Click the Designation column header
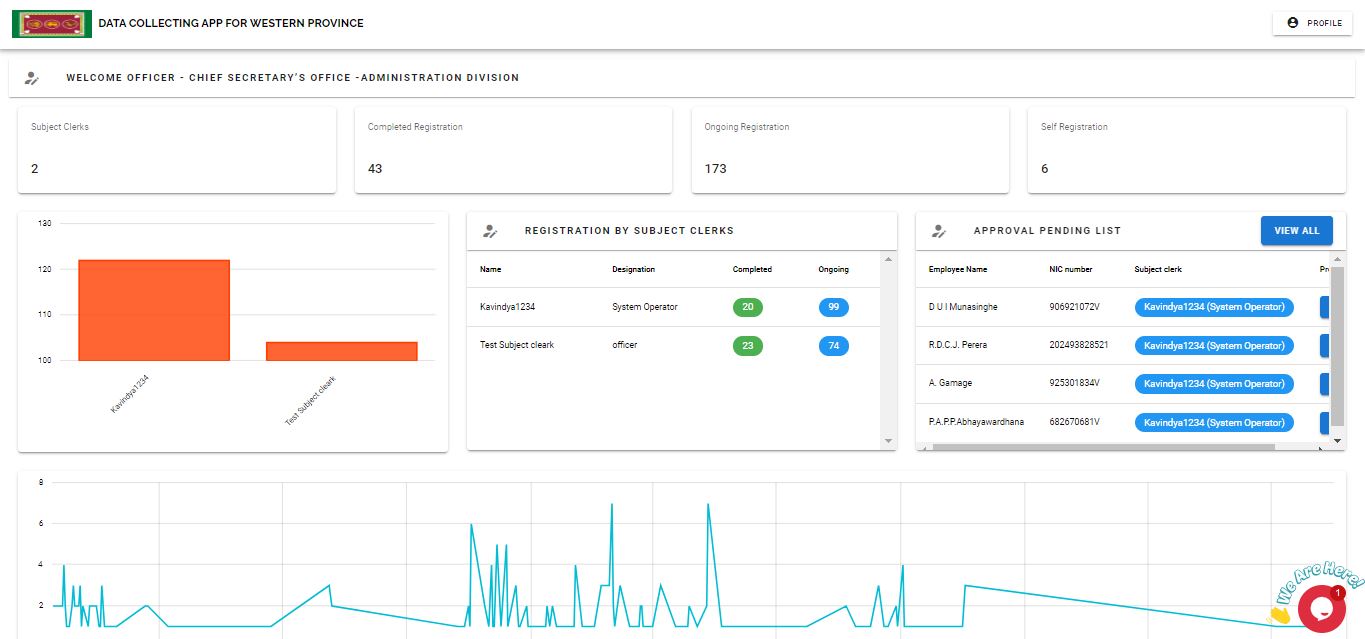 [634, 269]
